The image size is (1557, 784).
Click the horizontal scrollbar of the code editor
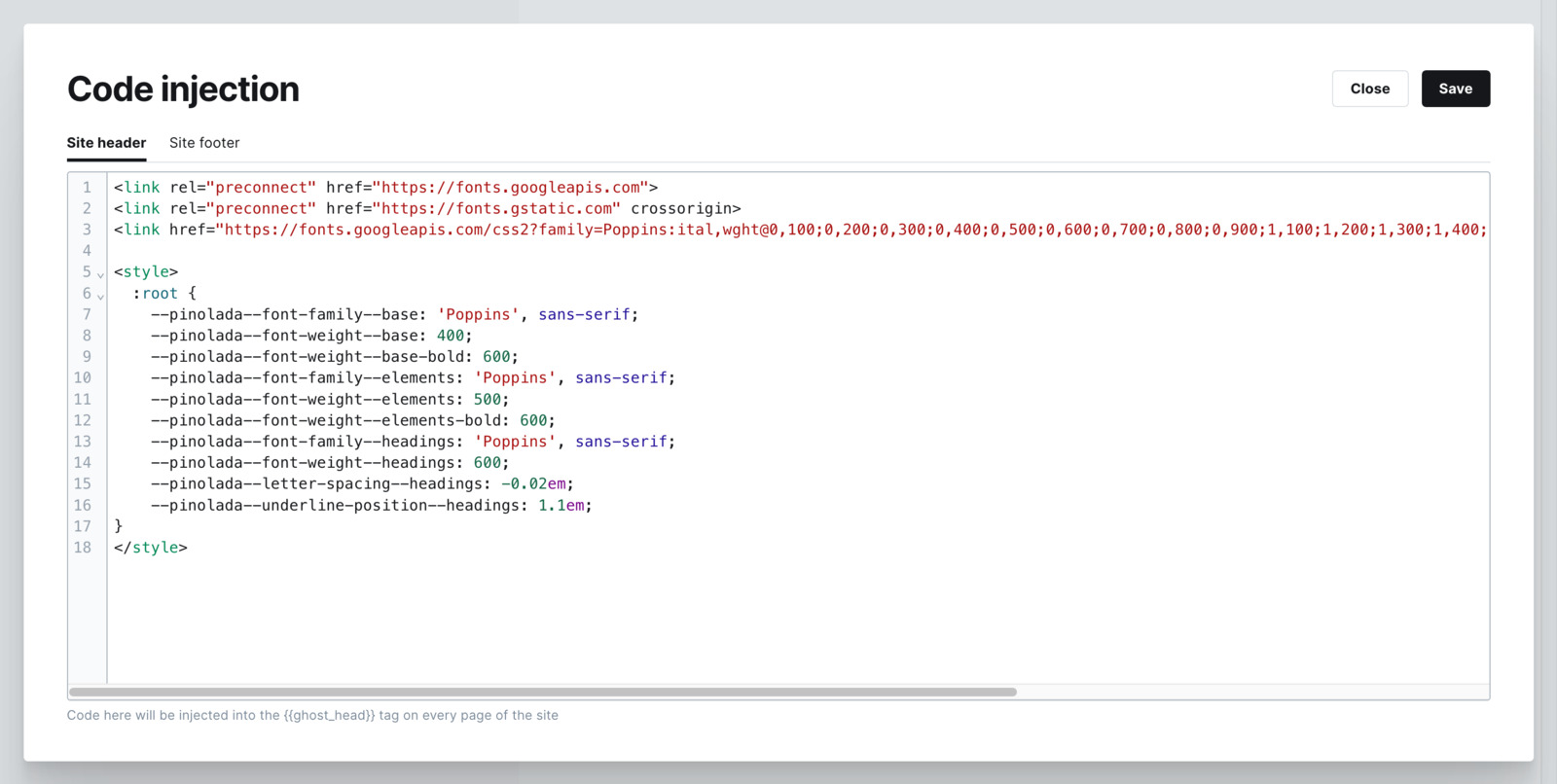542,693
